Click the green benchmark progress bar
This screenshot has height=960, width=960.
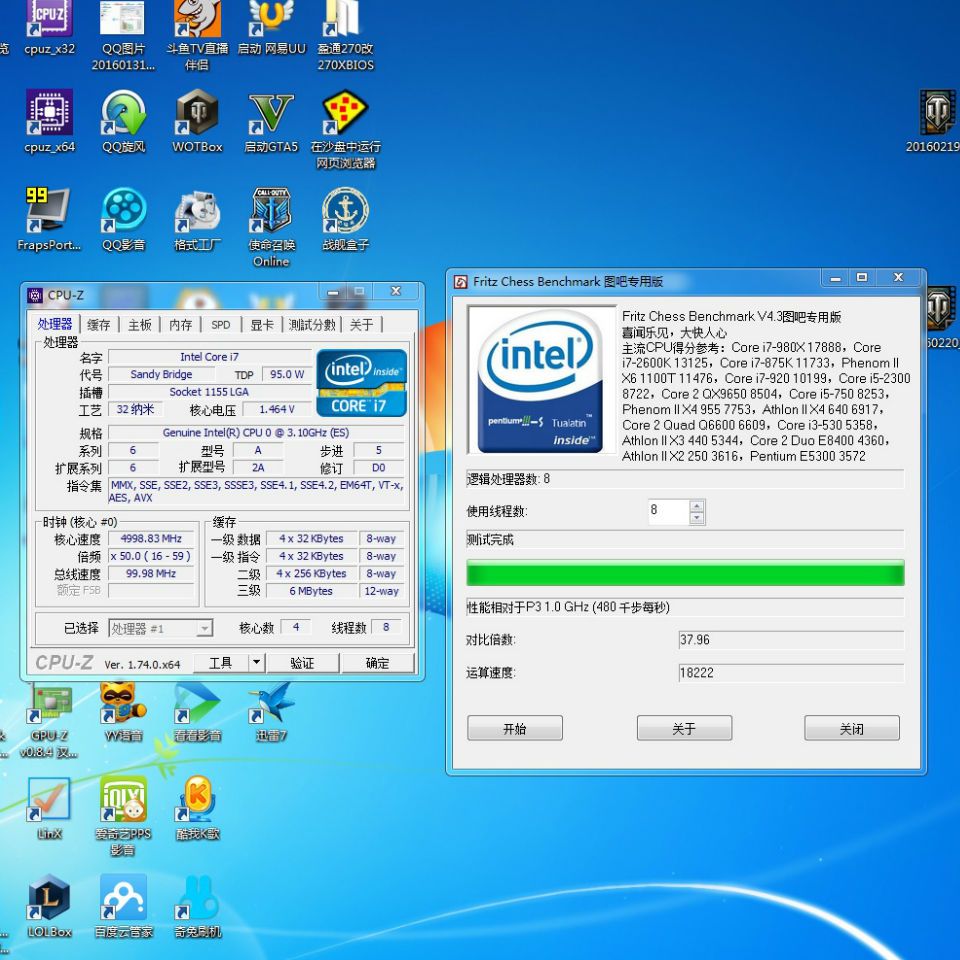click(685, 573)
